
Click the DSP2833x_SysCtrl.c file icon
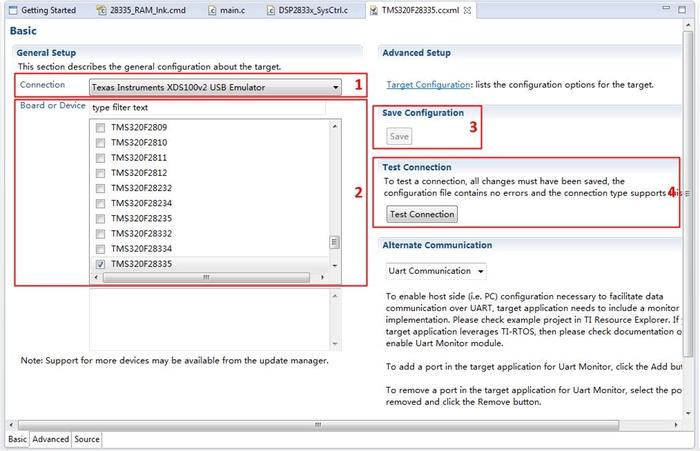[271, 10]
